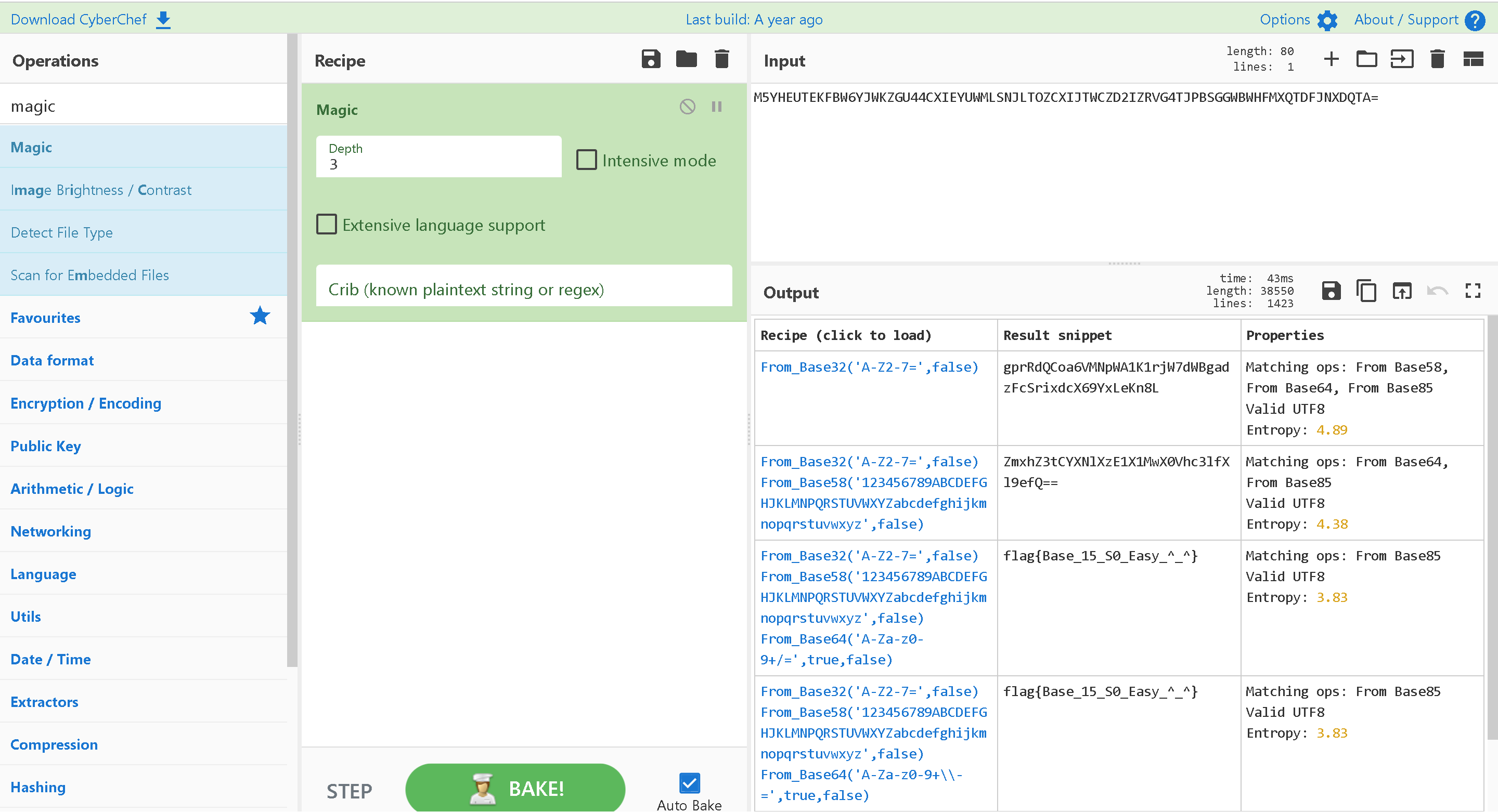Disable the Magic operation
Screen dimensions: 1498x812
(687, 107)
